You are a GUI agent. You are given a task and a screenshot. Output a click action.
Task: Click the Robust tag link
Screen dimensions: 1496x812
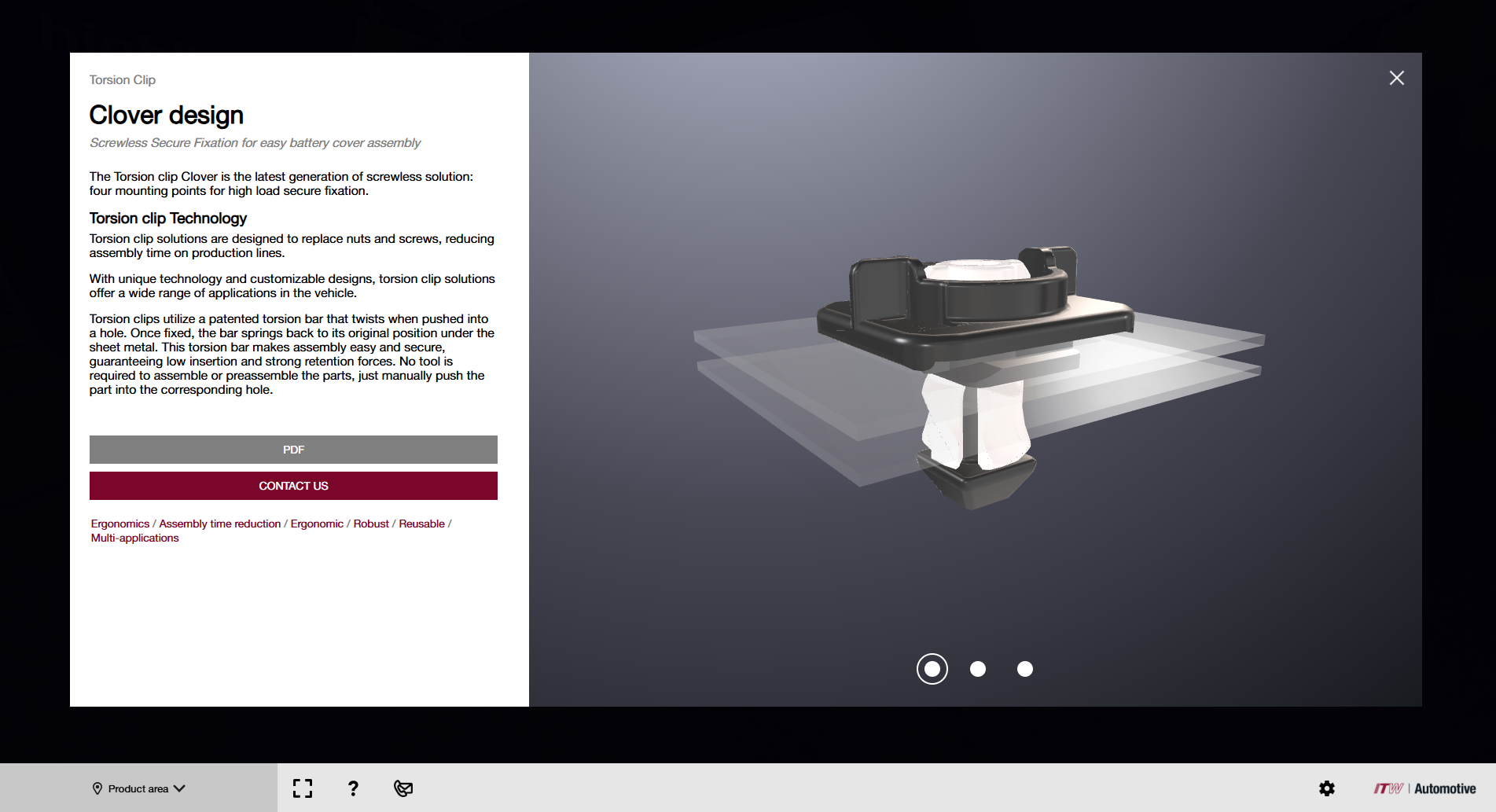click(371, 524)
